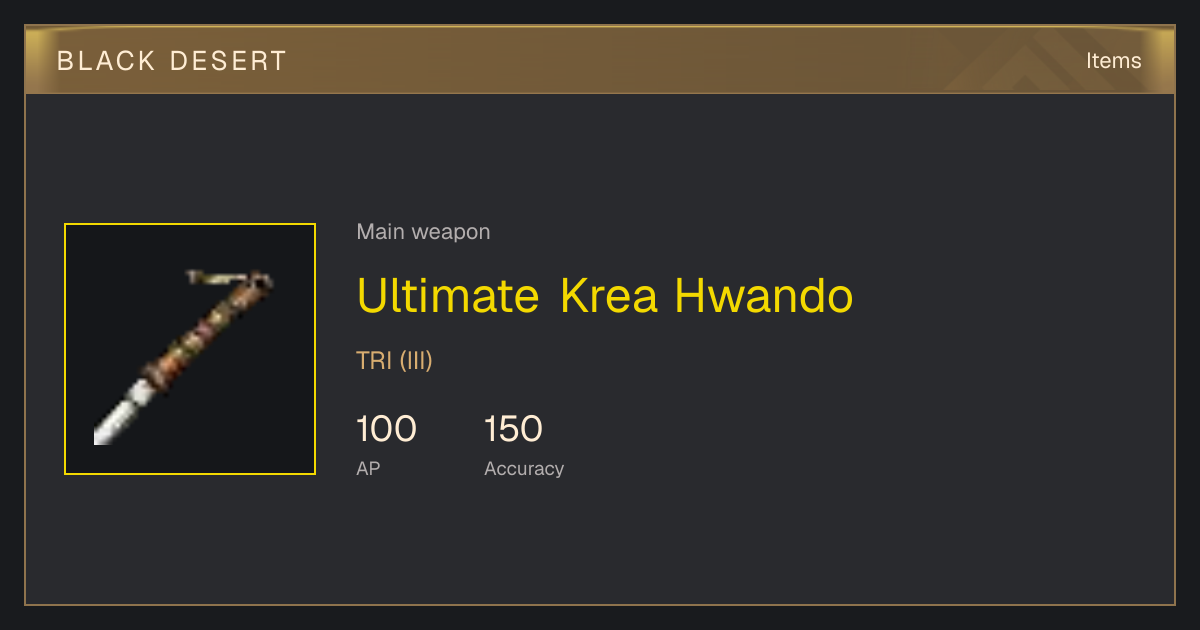Click the 100 AP value
Image resolution: width=1200 pixels, height=630 pixels.
(386, 429)
